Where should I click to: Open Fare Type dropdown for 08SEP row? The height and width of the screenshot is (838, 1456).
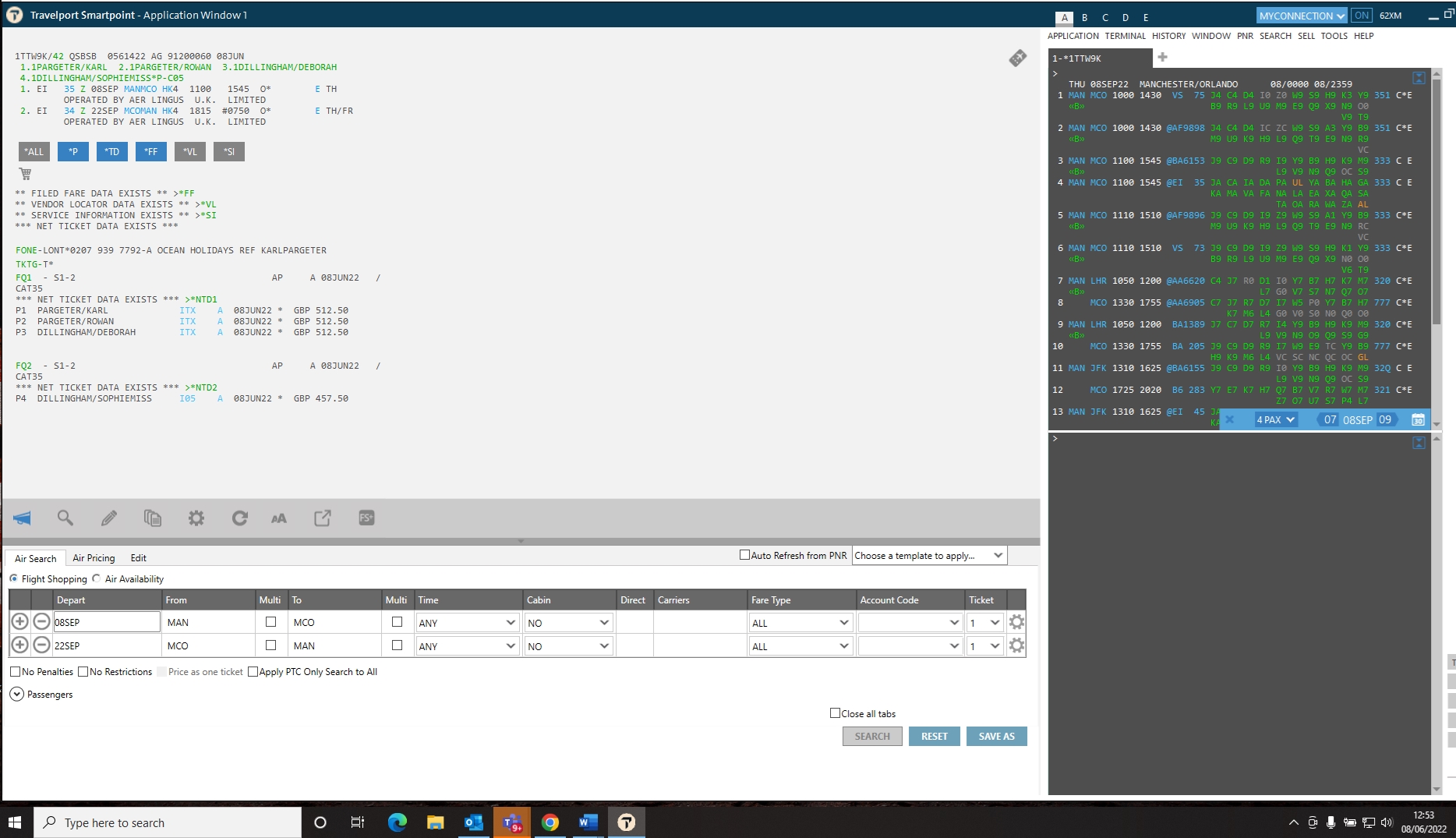(800, 623)
